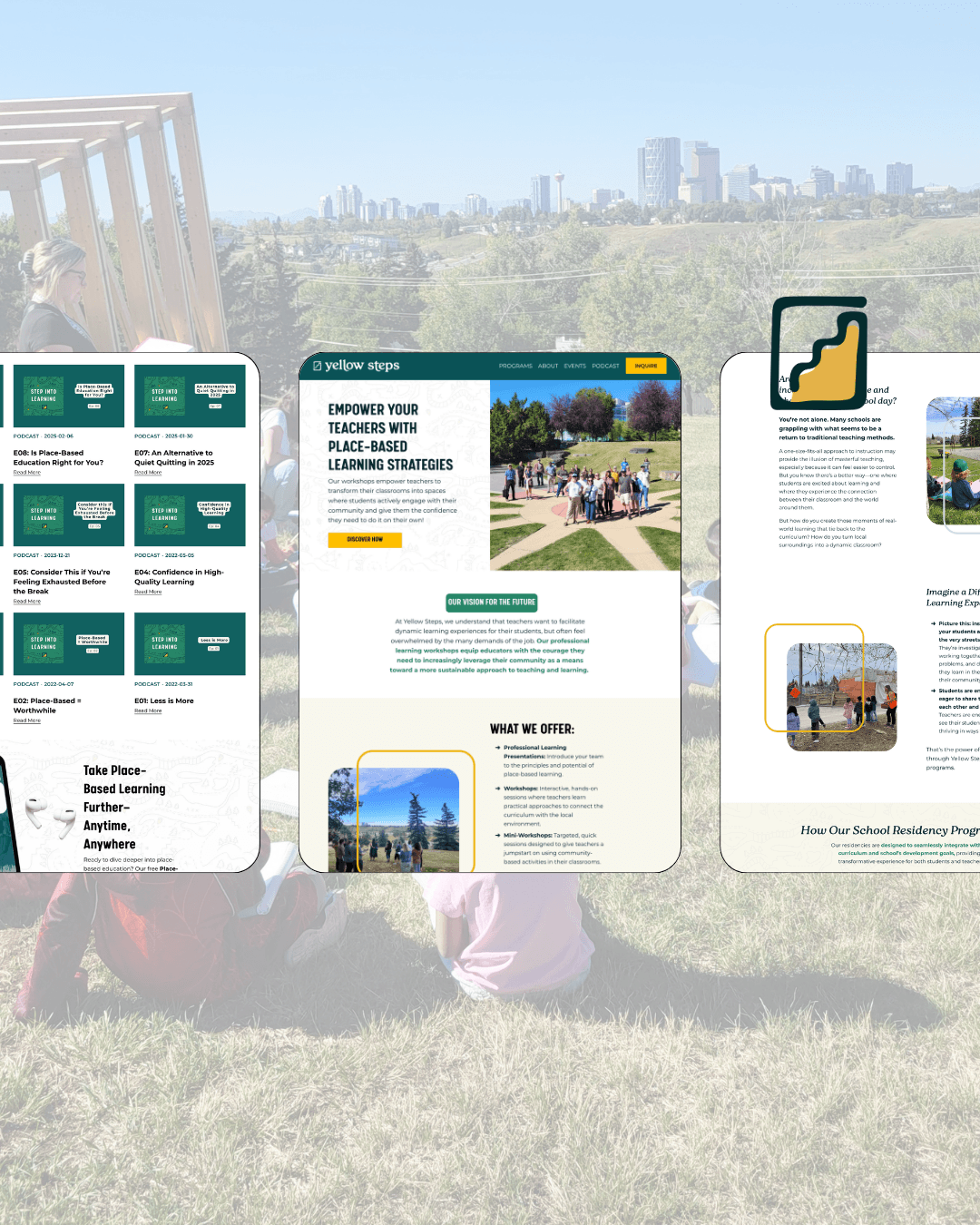980x1225 pixels.
Task: Click the title E01: Less is More
Action: (164, 701)
